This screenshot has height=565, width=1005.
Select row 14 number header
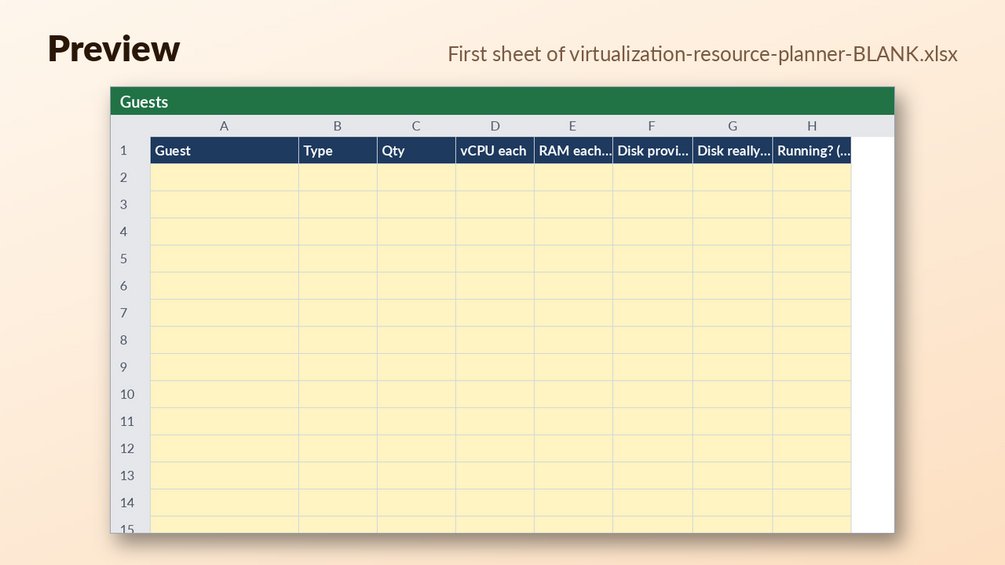pos(130,503)
